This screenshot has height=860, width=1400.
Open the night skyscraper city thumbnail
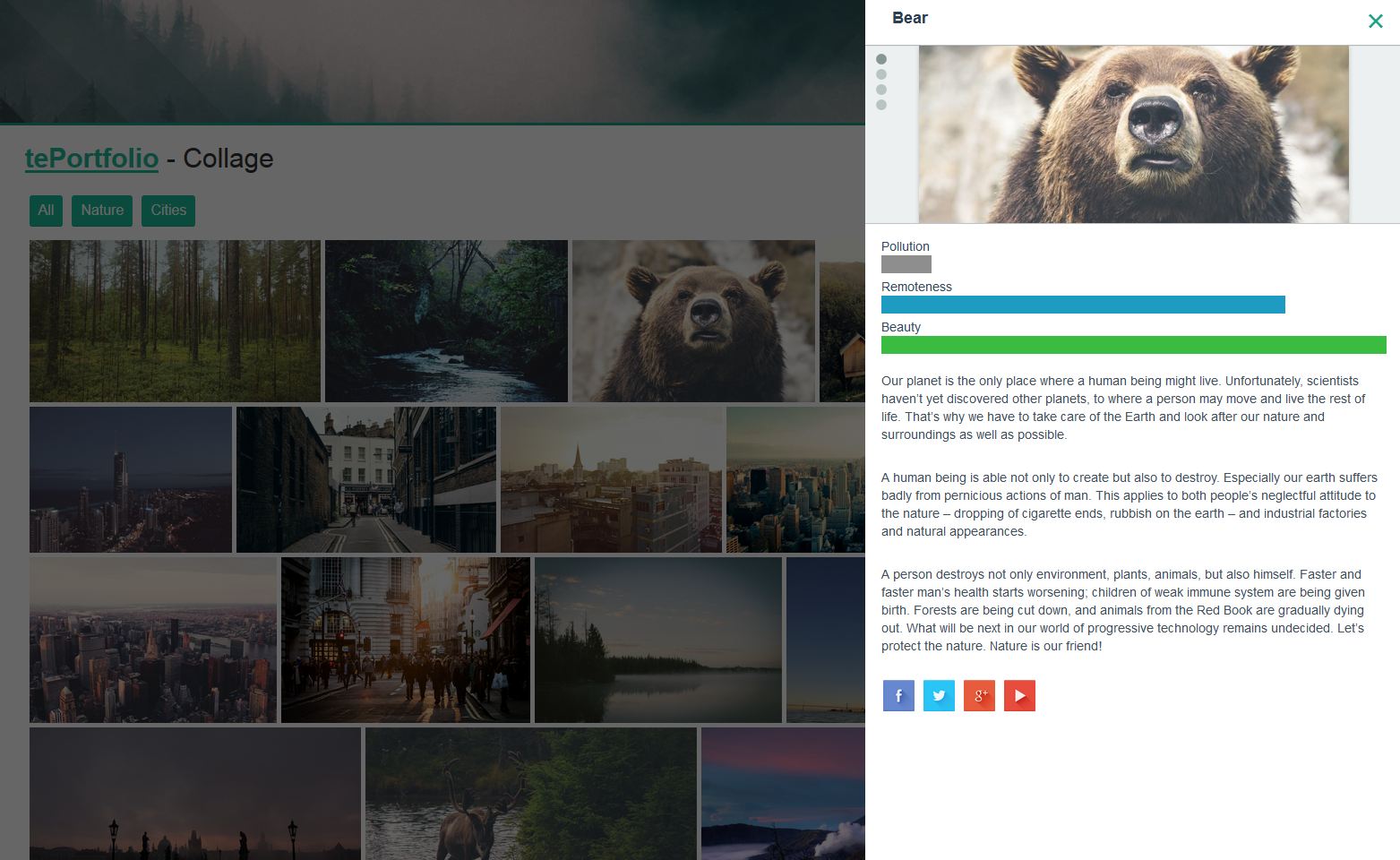pyautogui.click(x=131, y=479)
